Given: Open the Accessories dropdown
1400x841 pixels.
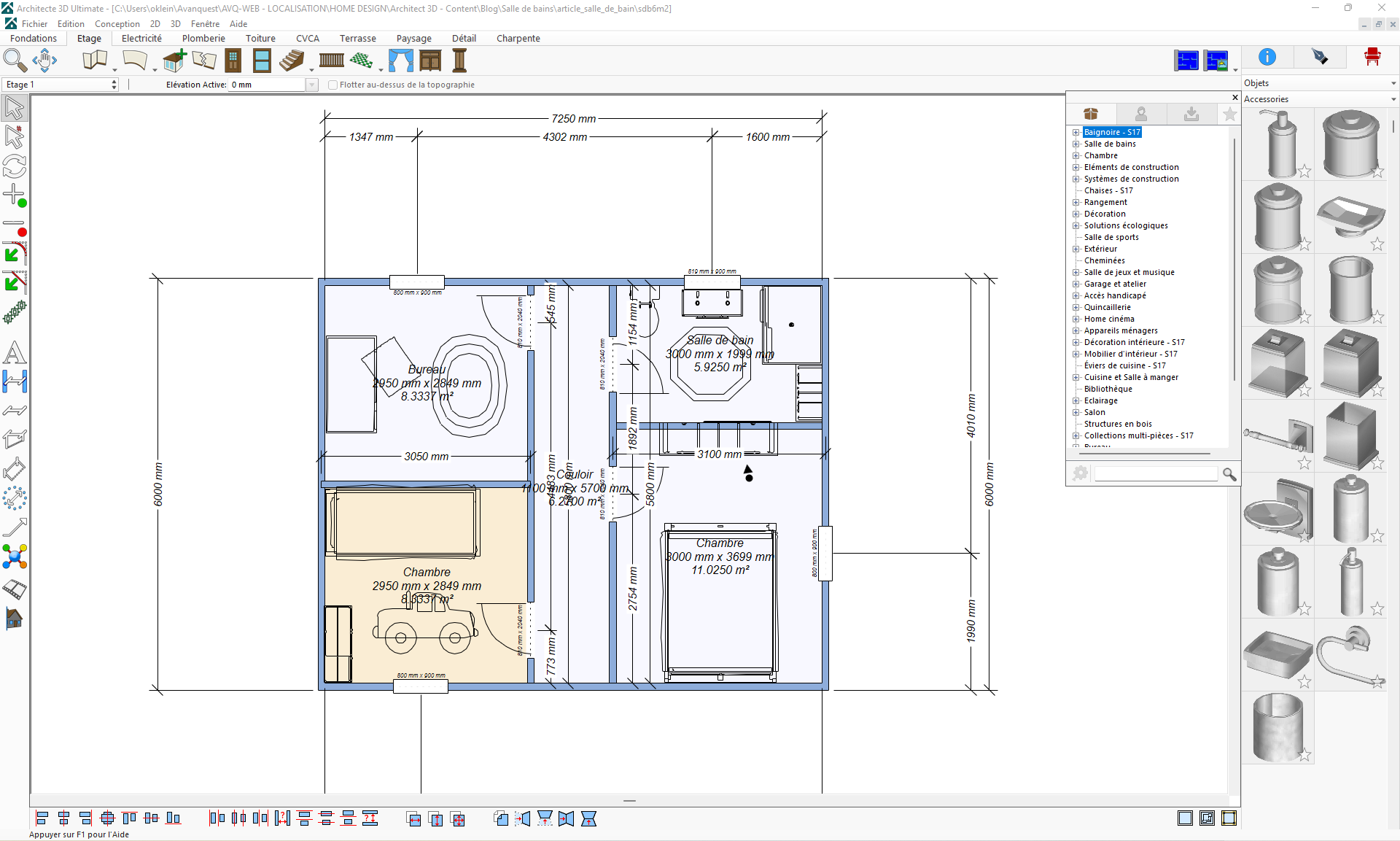Looking at the screenshot, I should [1320, 99].
